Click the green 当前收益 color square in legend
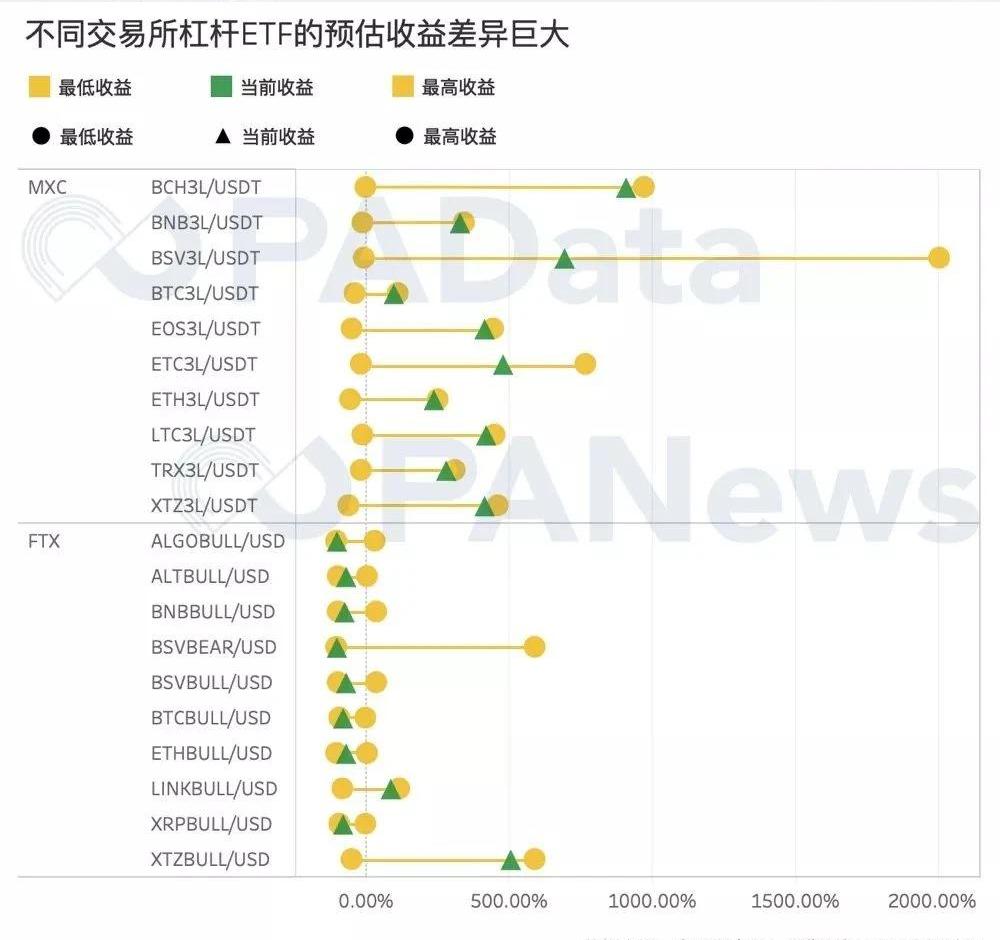 point(221,88)
